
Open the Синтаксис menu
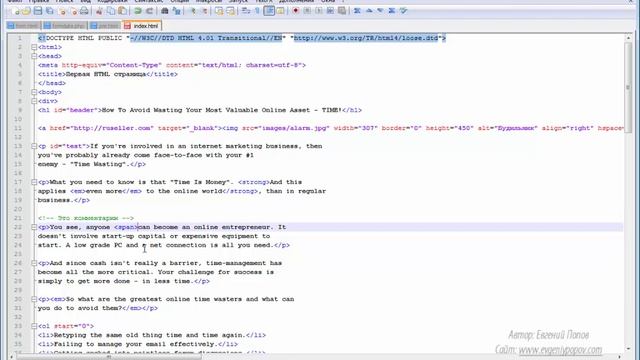tap(149, 1)
